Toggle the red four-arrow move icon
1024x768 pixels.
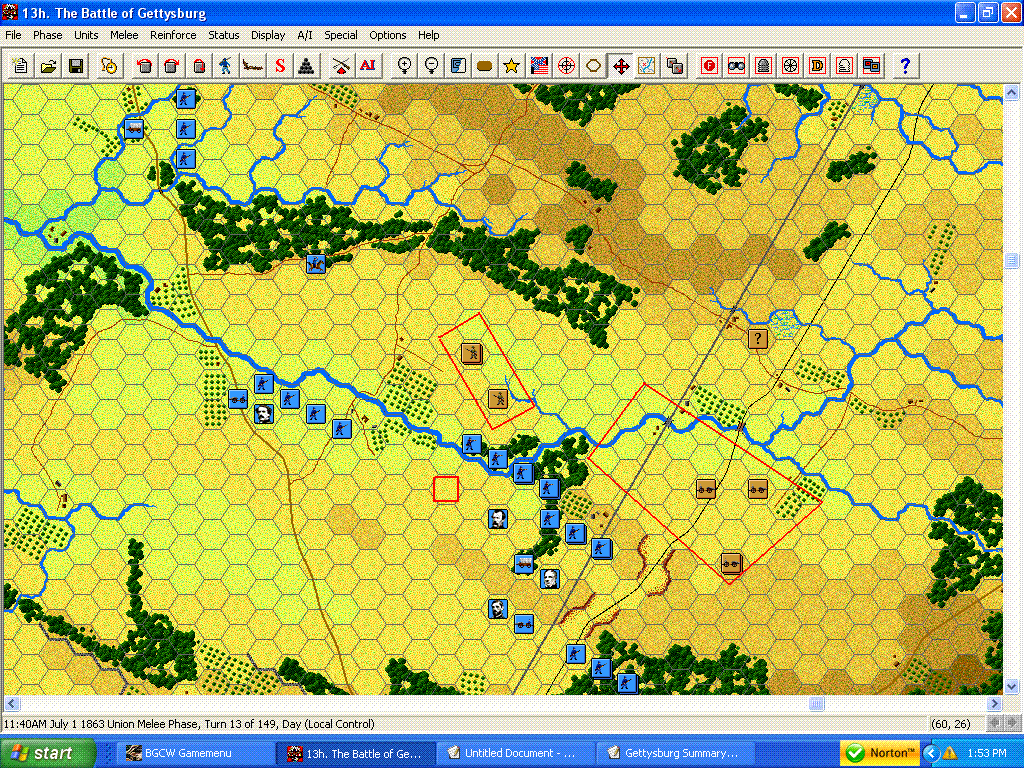(x=620, y=65)
